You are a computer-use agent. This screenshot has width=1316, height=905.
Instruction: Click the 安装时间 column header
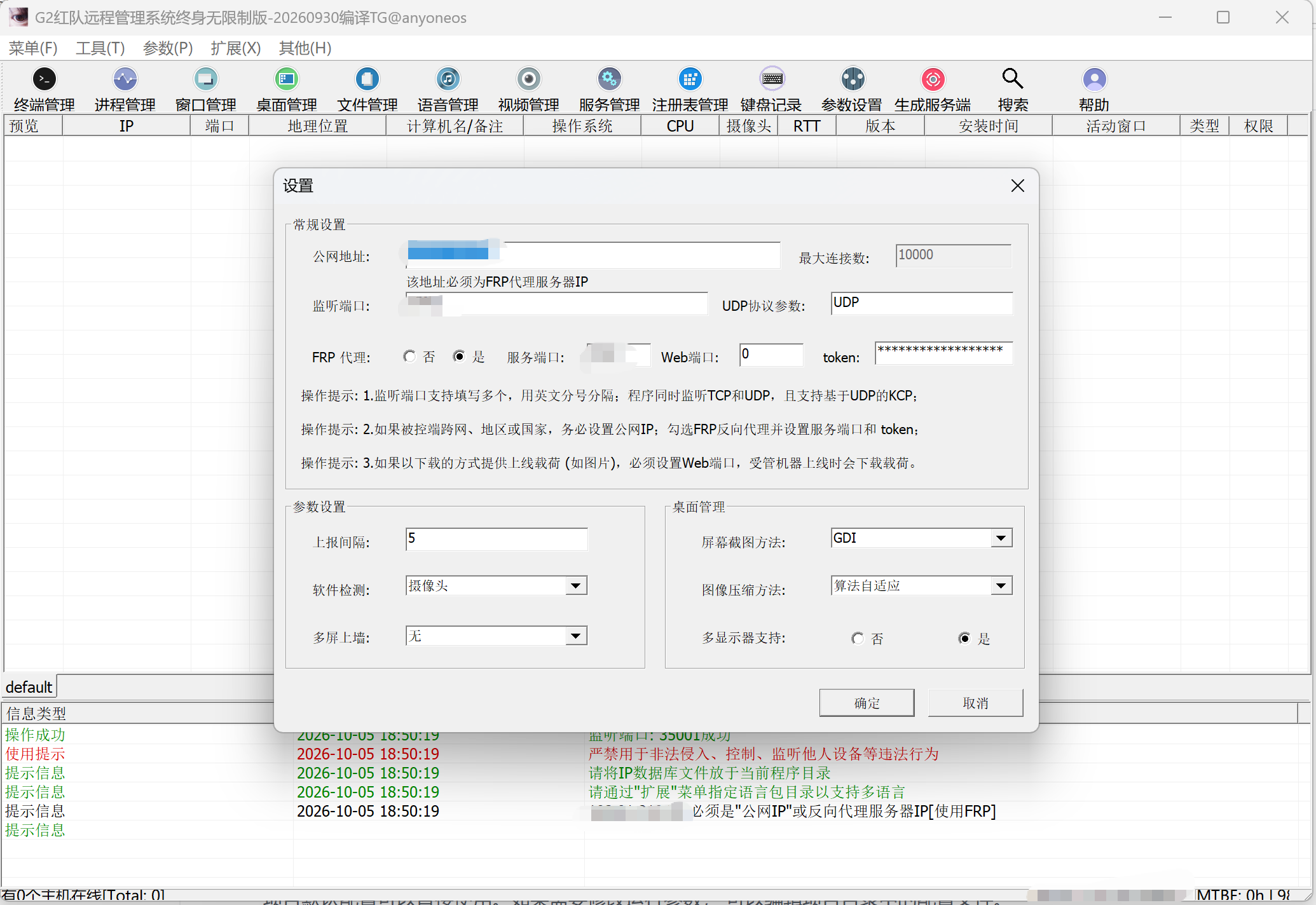(988, 126)
